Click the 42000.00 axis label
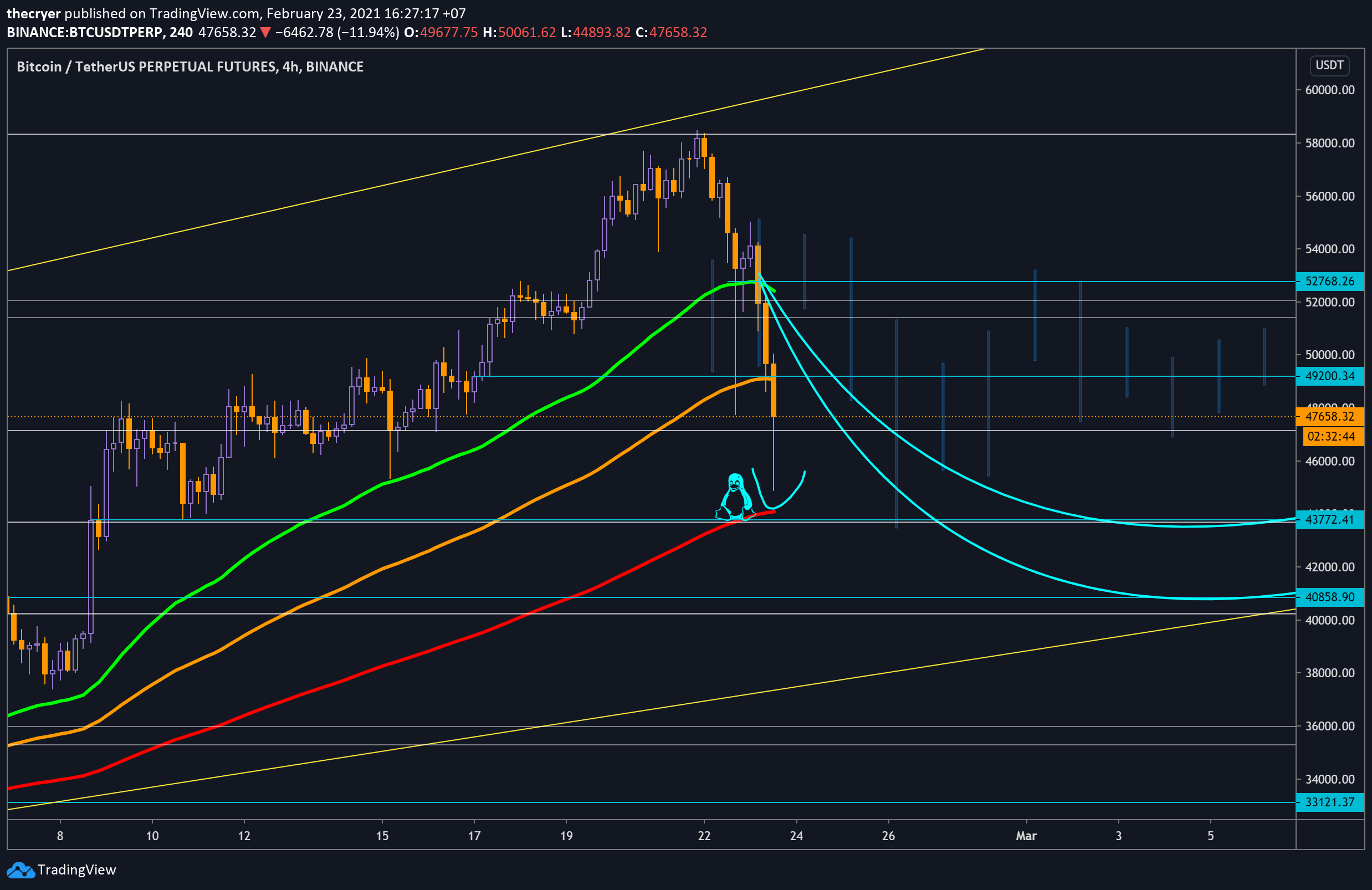The width and height of the screenshot is (1372, 890). click(x=1329, y=567)
